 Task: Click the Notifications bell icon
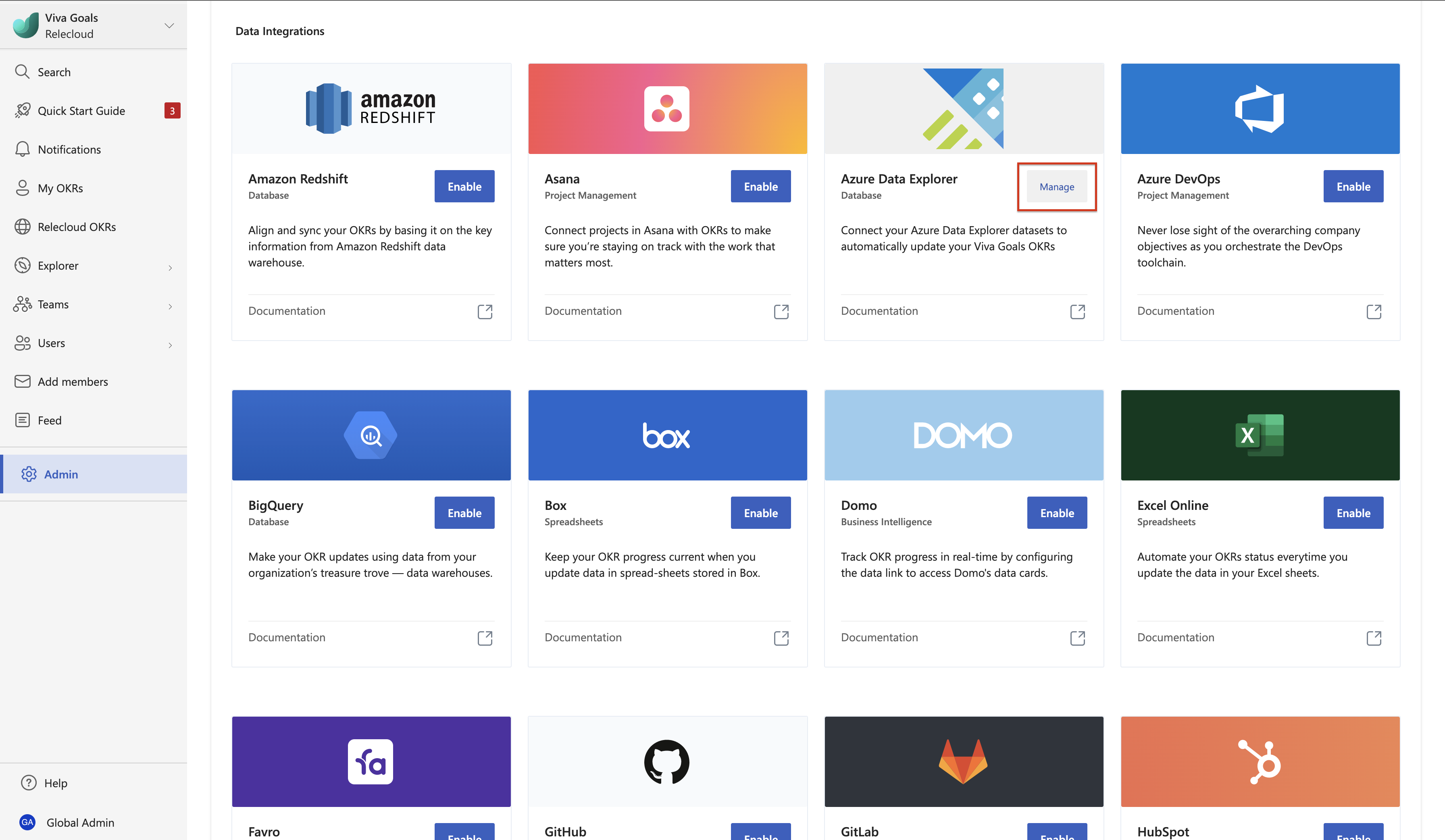tap(22, 149)
